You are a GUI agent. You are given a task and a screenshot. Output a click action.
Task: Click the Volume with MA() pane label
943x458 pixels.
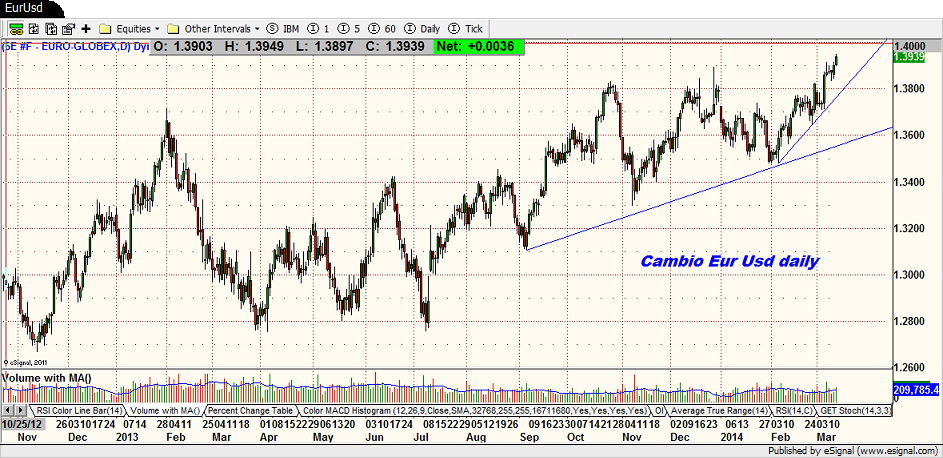(48, 377)
